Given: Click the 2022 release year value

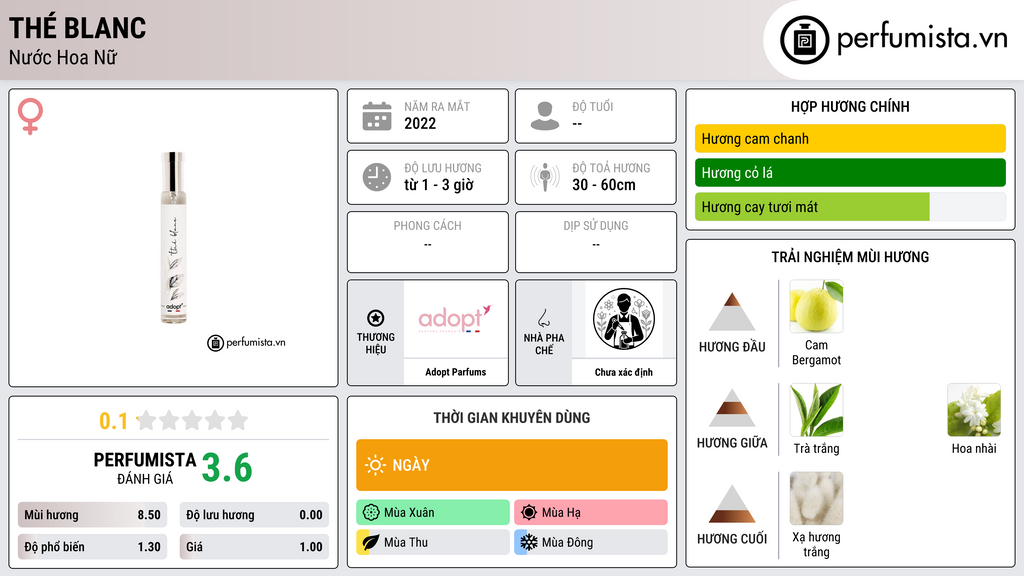Looking at the screenshot, I should 420,123.
